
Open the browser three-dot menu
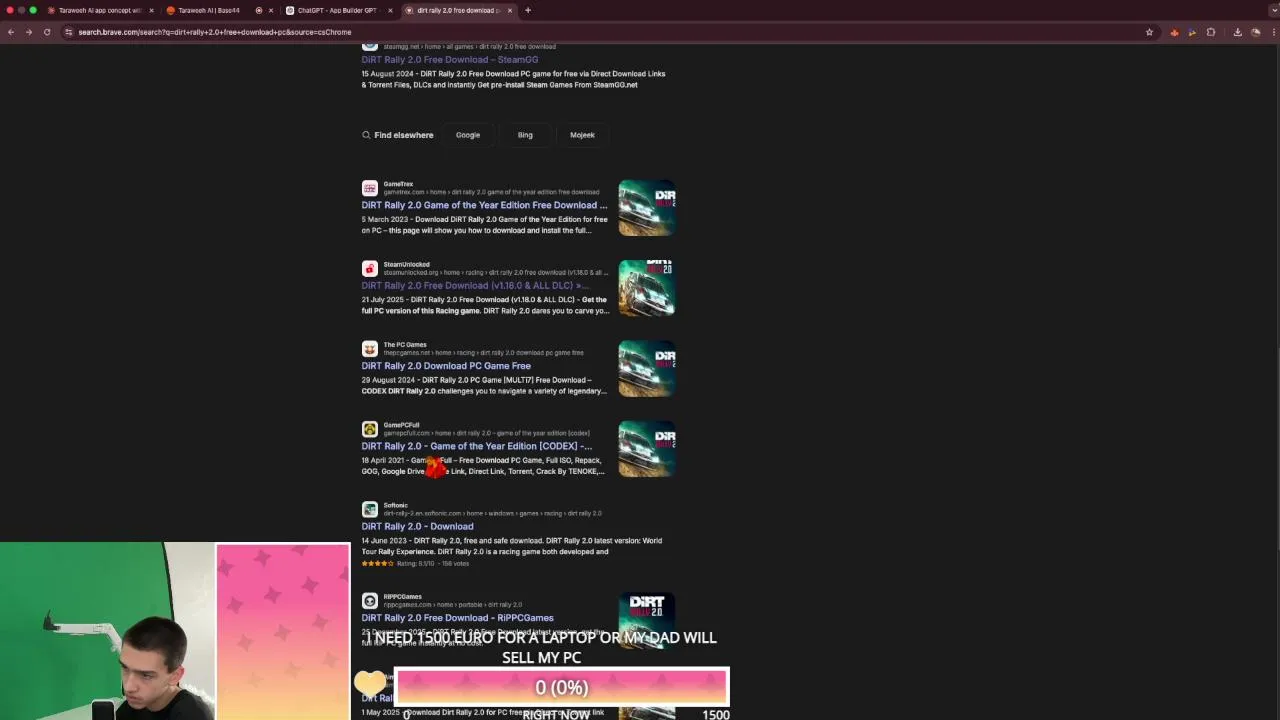(x=1272, y=32)
